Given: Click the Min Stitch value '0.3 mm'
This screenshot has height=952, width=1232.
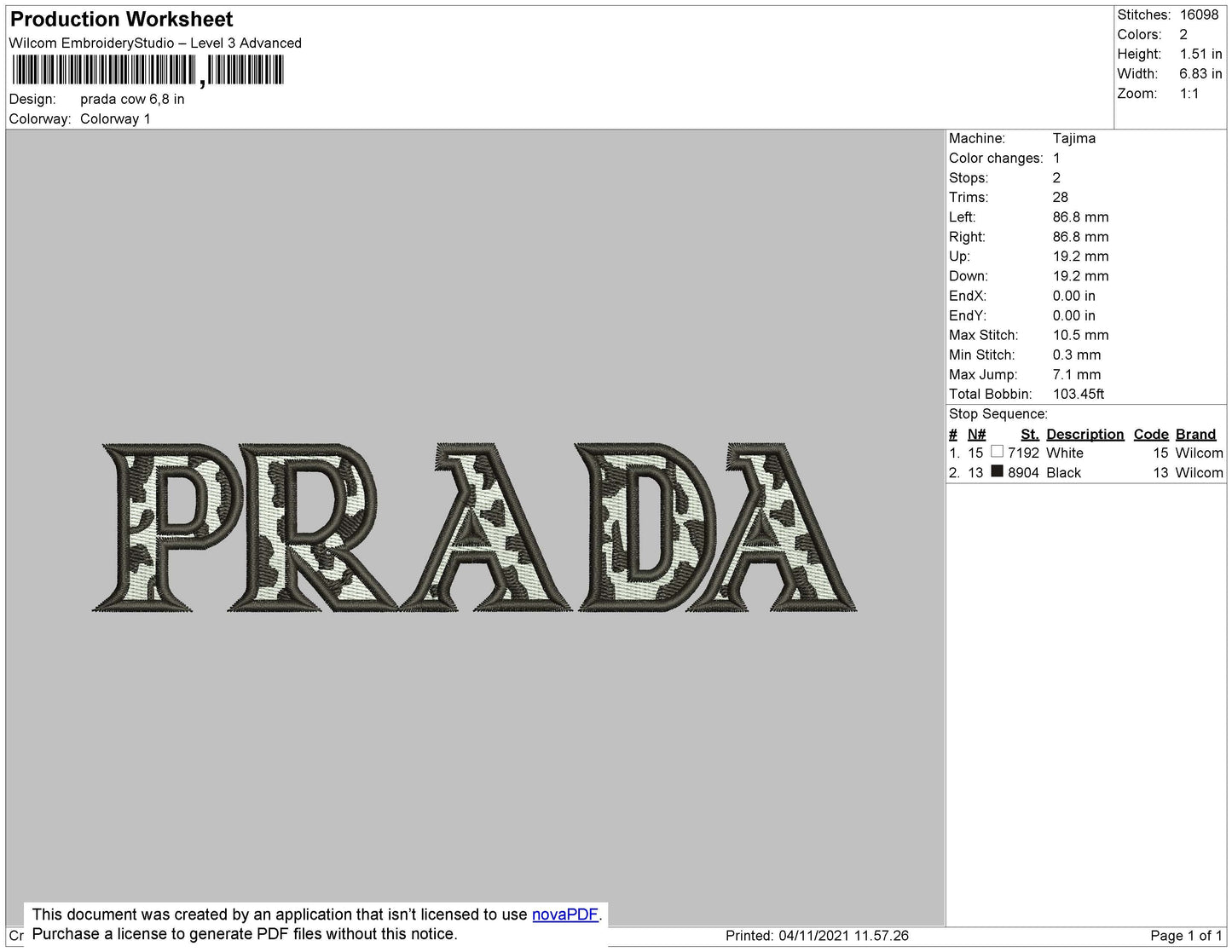Looking at the screenshot, I should tap(1077, 355).
